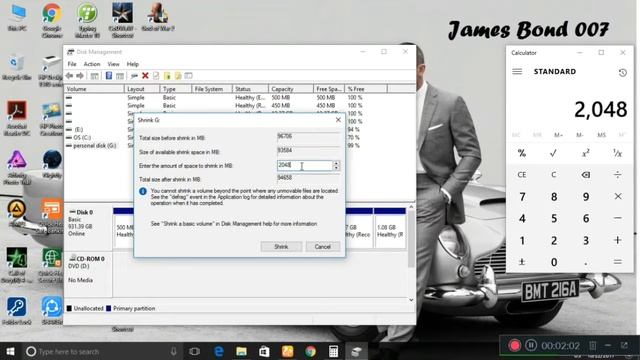
Task: Click the Shrink button
Action: point(281,247)
